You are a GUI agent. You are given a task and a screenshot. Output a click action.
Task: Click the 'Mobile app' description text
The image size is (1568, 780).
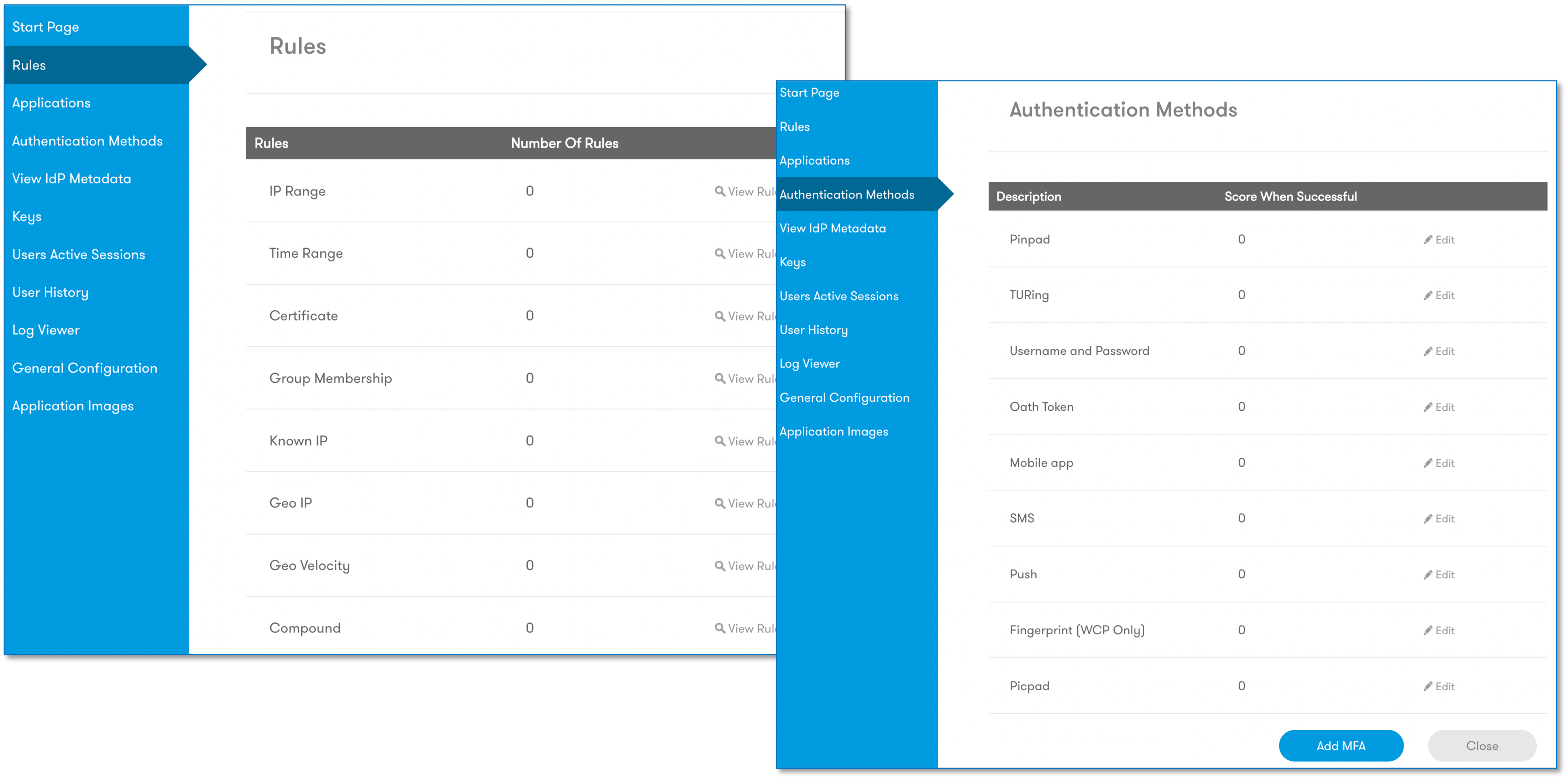click(1041, 463)
